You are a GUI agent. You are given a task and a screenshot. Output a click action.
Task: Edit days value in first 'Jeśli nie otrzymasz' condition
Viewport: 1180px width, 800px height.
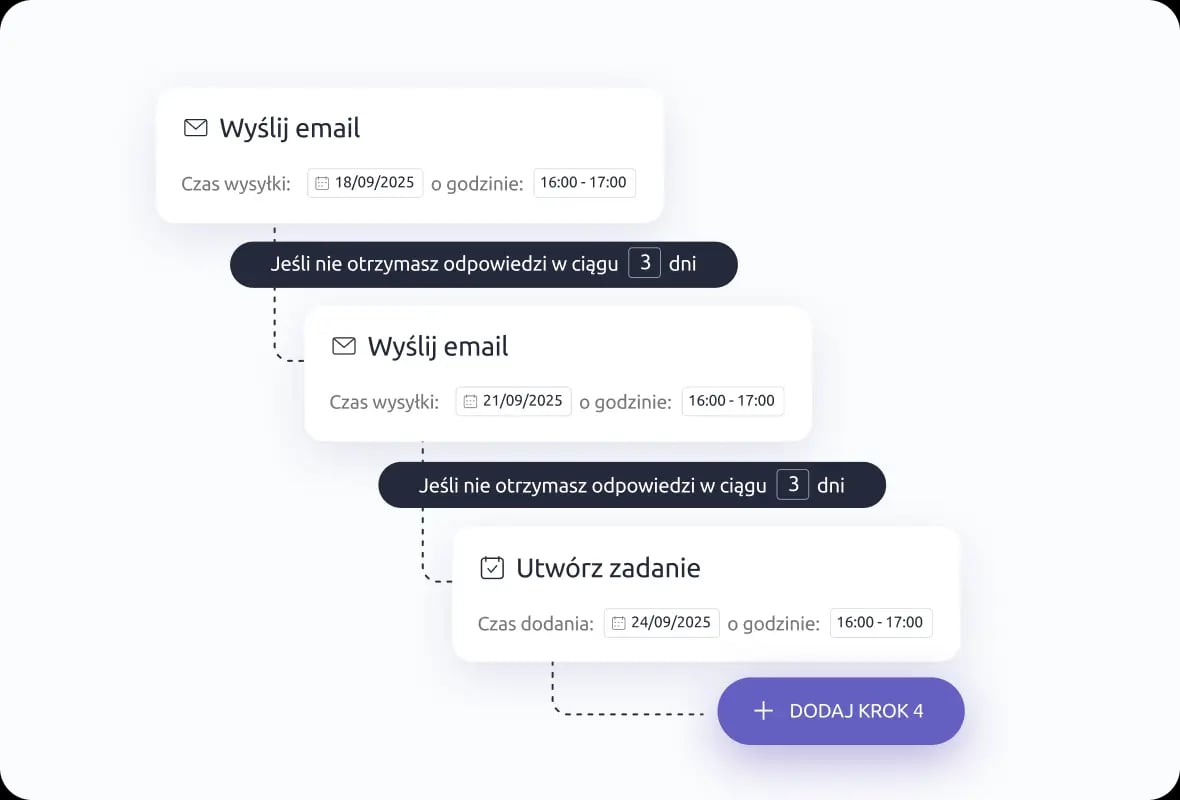coord(644,263)
